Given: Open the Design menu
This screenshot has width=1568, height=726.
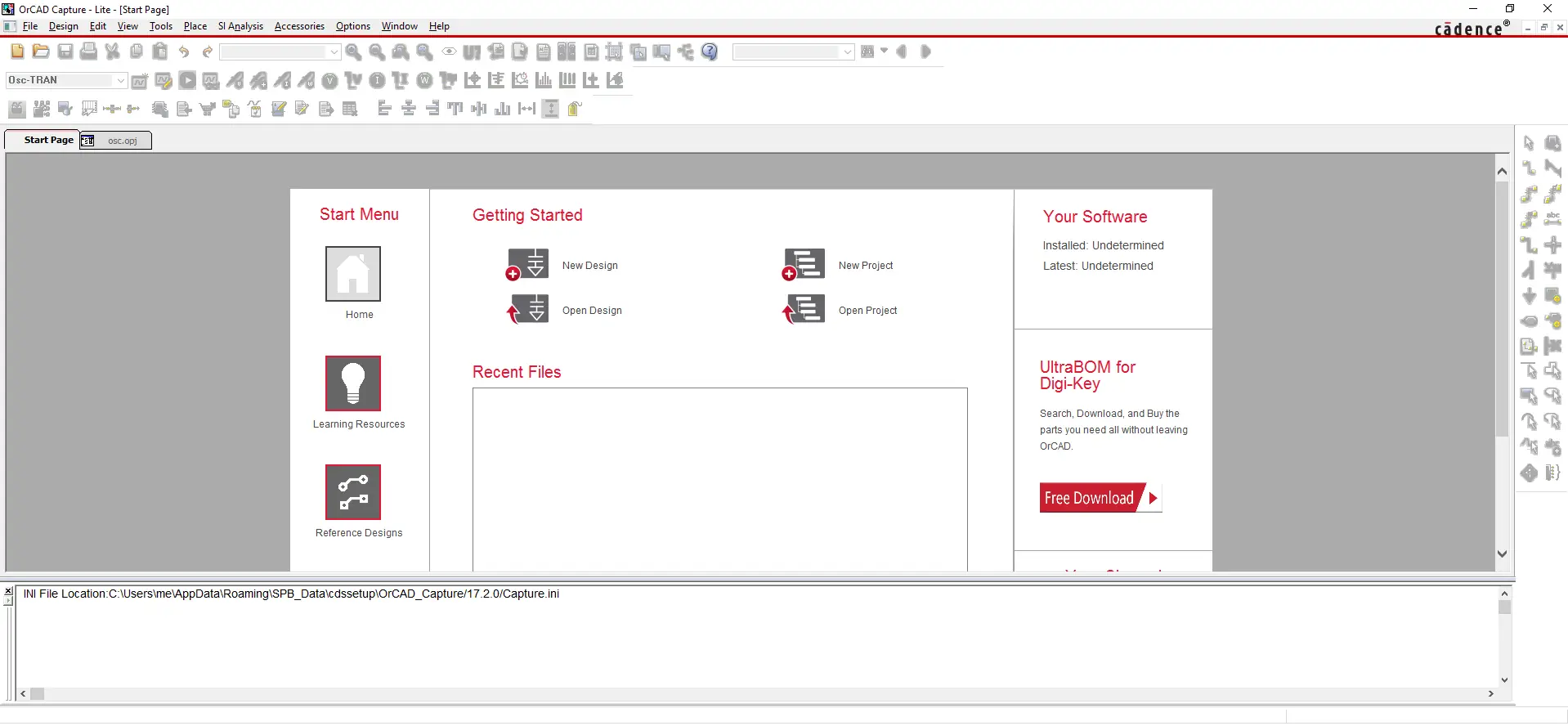Looking at the screenshot, I should tap(64, 26).
